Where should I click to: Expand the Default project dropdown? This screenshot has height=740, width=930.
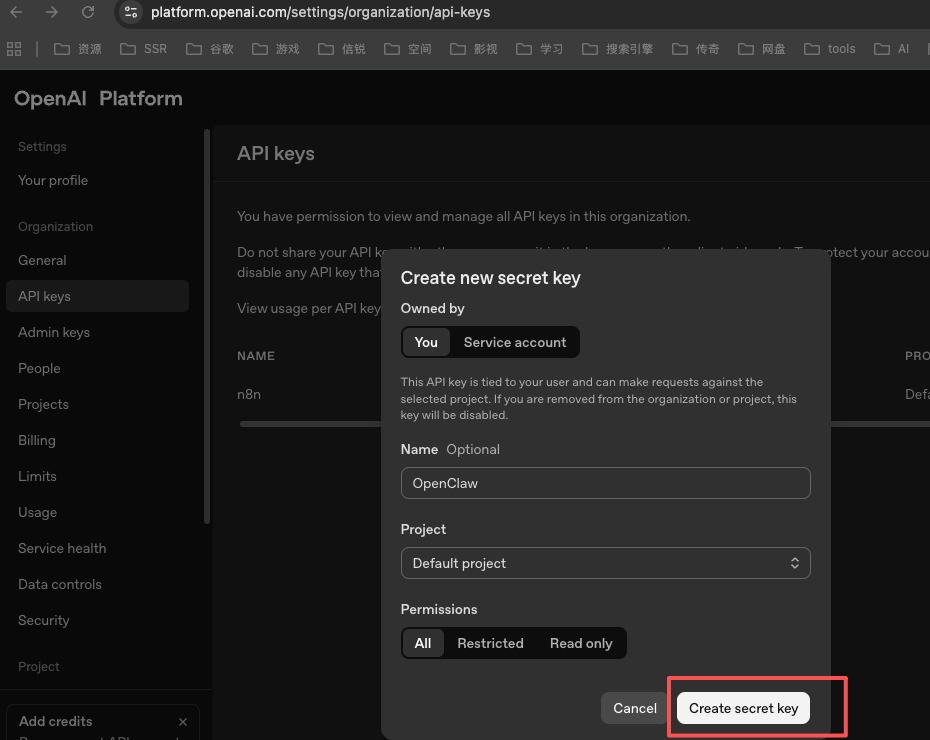tap(605, 563)
